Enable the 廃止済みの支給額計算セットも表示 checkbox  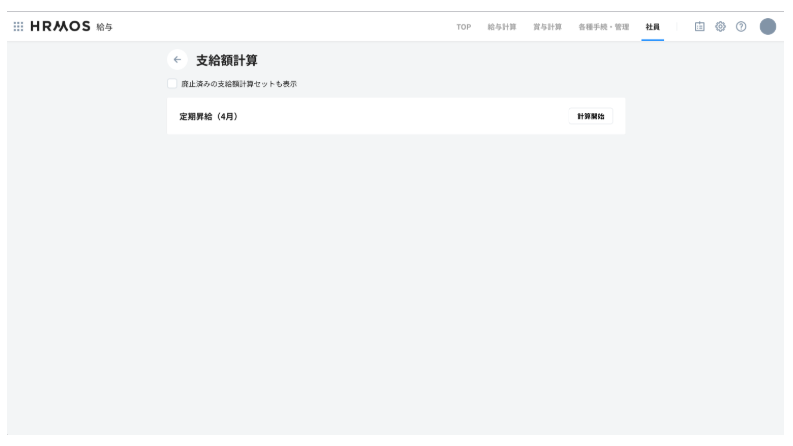point(172,84)
